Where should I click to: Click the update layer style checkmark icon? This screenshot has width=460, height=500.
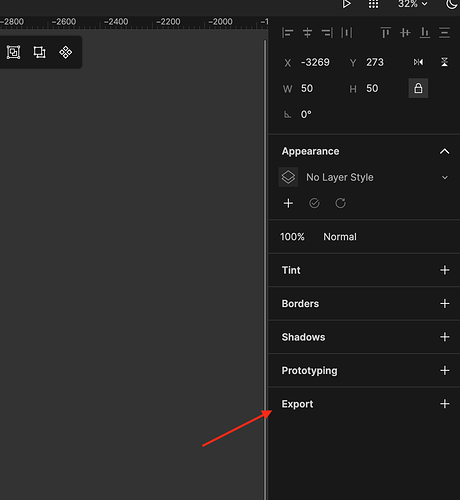[314, 203]
